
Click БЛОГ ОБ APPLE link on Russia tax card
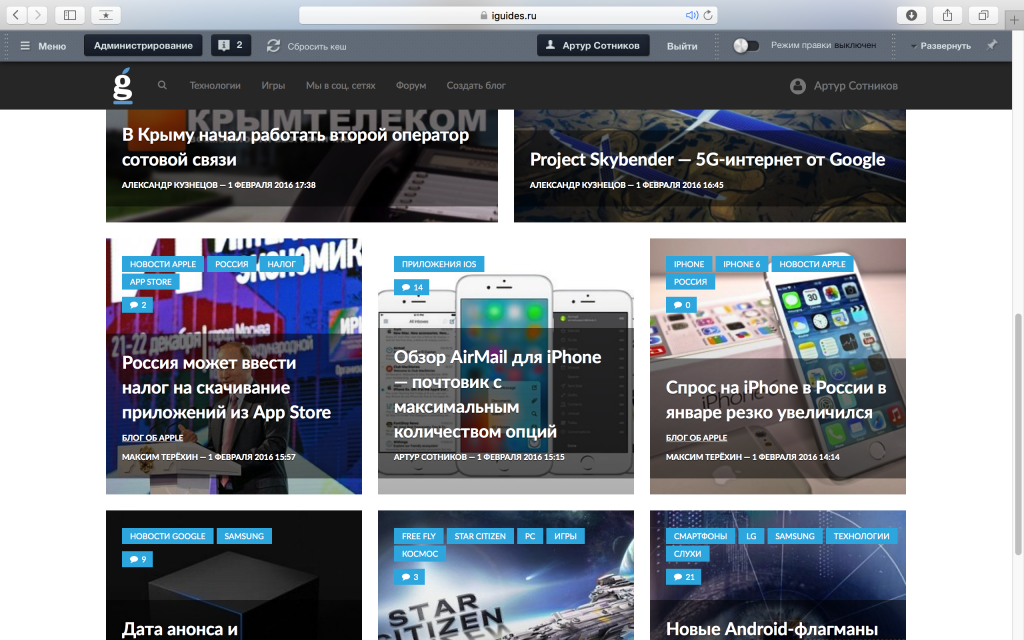click(x=152, y=438)
